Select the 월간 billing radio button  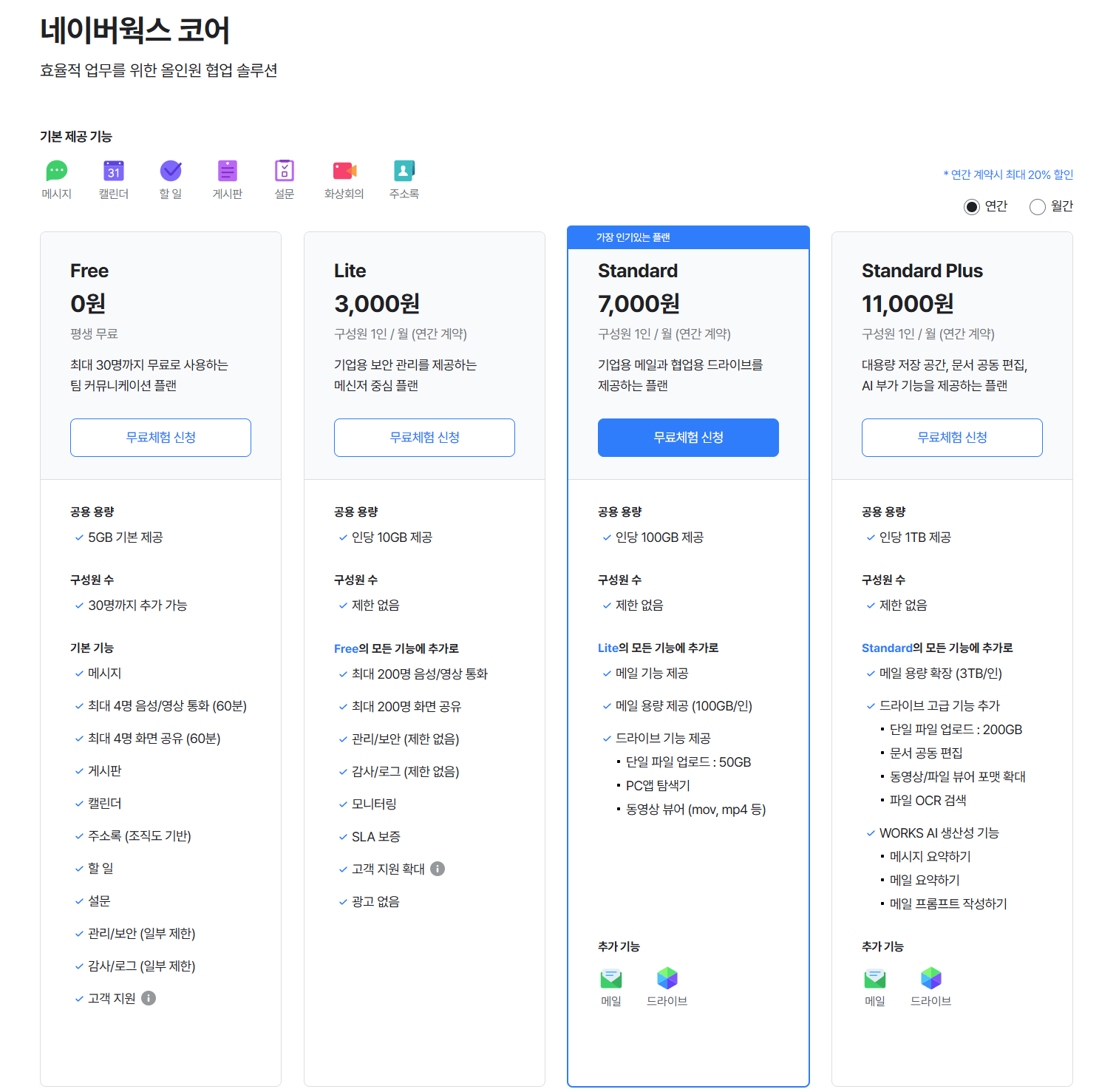(1038, 207)
